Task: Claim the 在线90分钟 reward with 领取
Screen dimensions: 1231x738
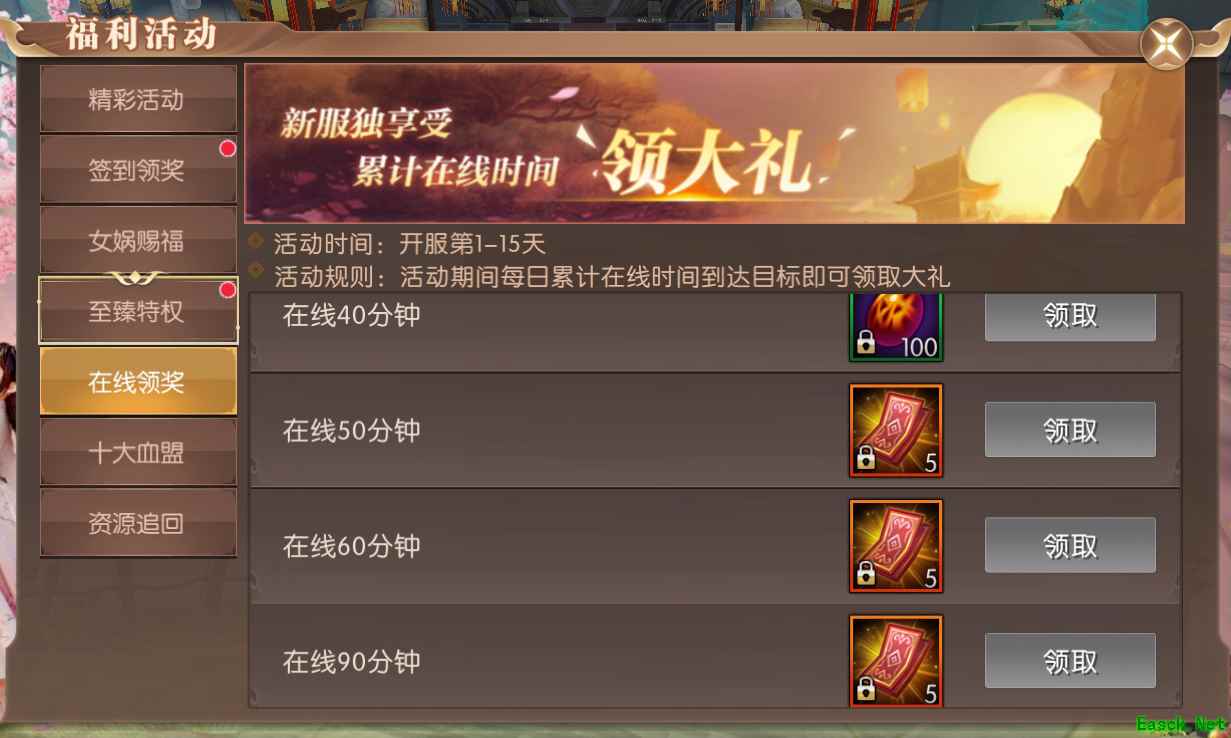Action: pos(1070,661)
